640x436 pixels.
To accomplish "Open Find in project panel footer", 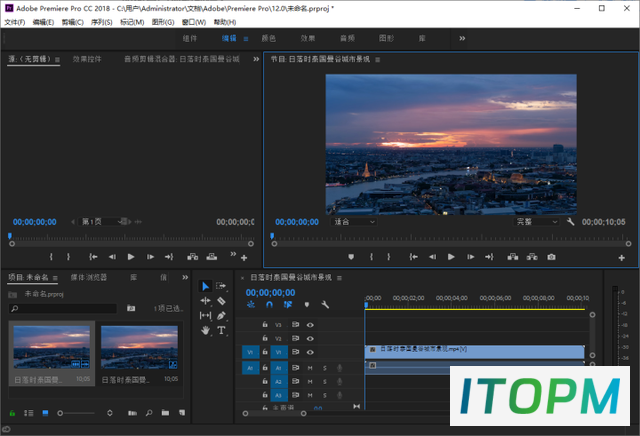I will pyautogui.click(x=149, y=413).
